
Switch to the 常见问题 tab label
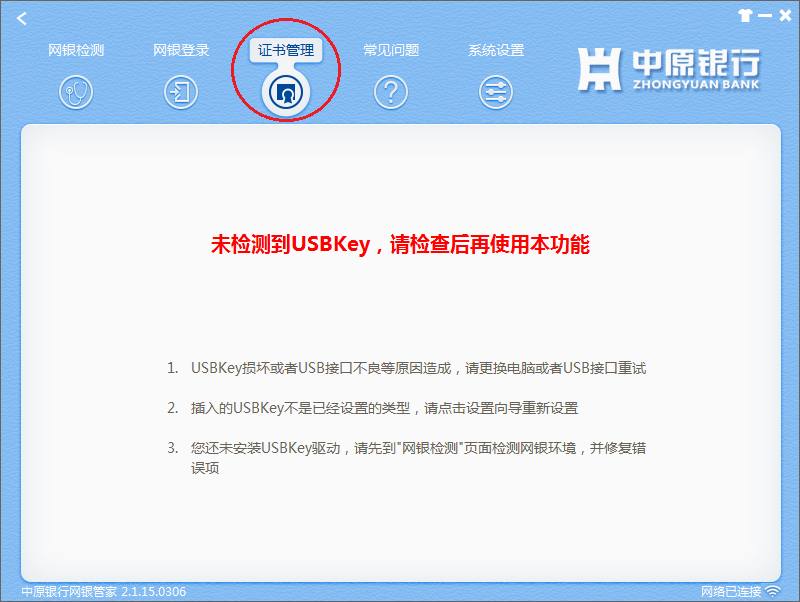[391, 50]
